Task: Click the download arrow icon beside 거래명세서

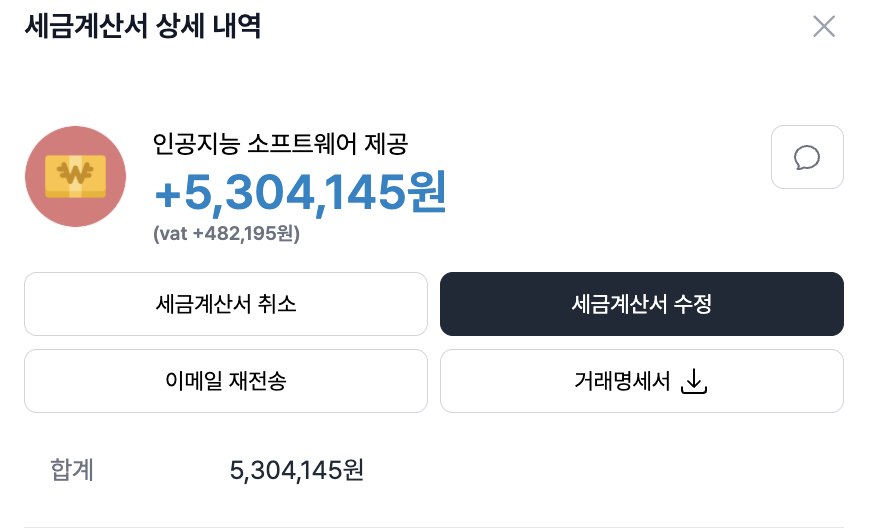Action: 693,381
